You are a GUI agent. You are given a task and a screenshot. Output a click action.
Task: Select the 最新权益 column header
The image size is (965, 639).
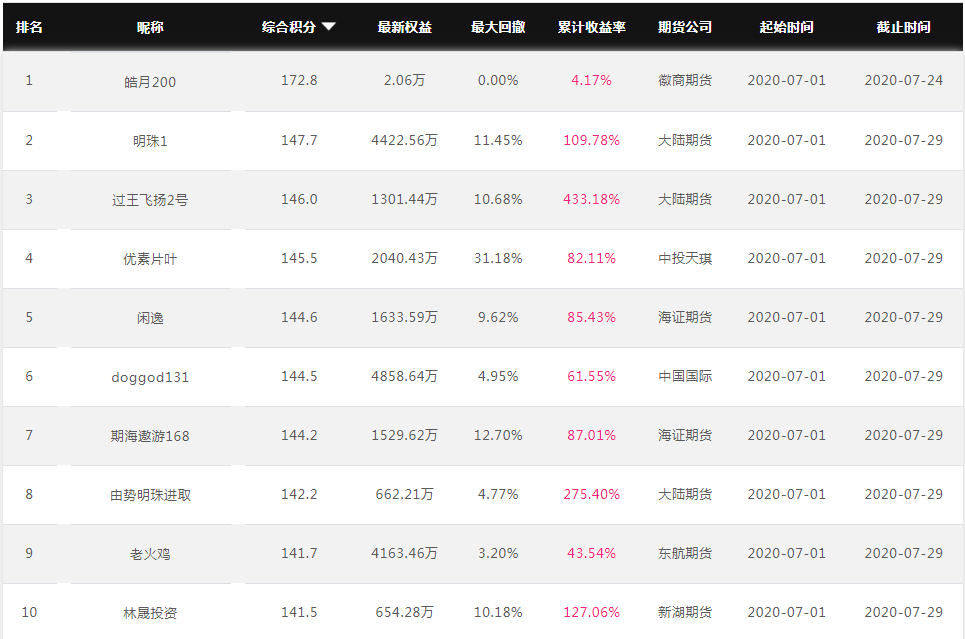[x=404, y=27]
